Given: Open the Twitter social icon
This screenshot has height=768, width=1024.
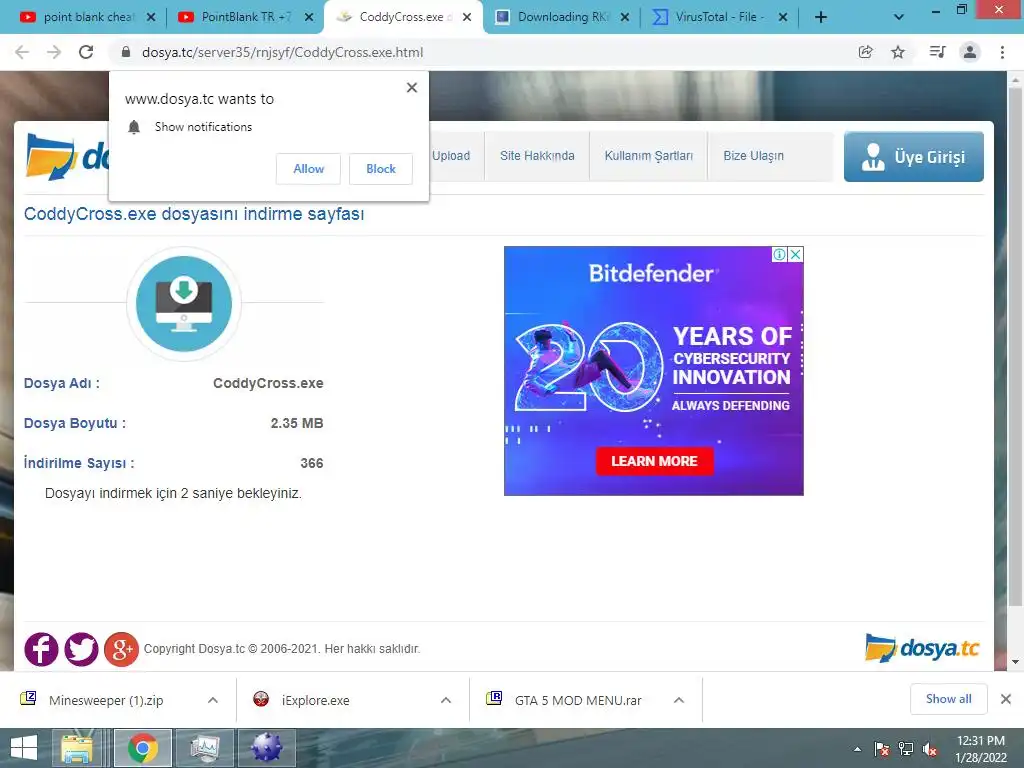Looking at the screenshot, I should tap(81, 649).
